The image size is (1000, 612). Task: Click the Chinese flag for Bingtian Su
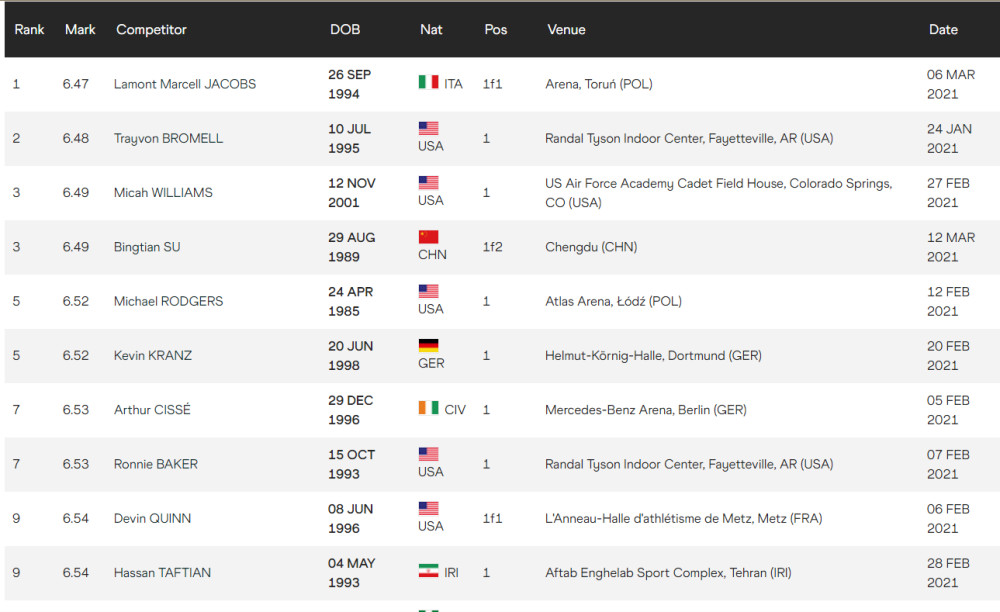(428, 237)
